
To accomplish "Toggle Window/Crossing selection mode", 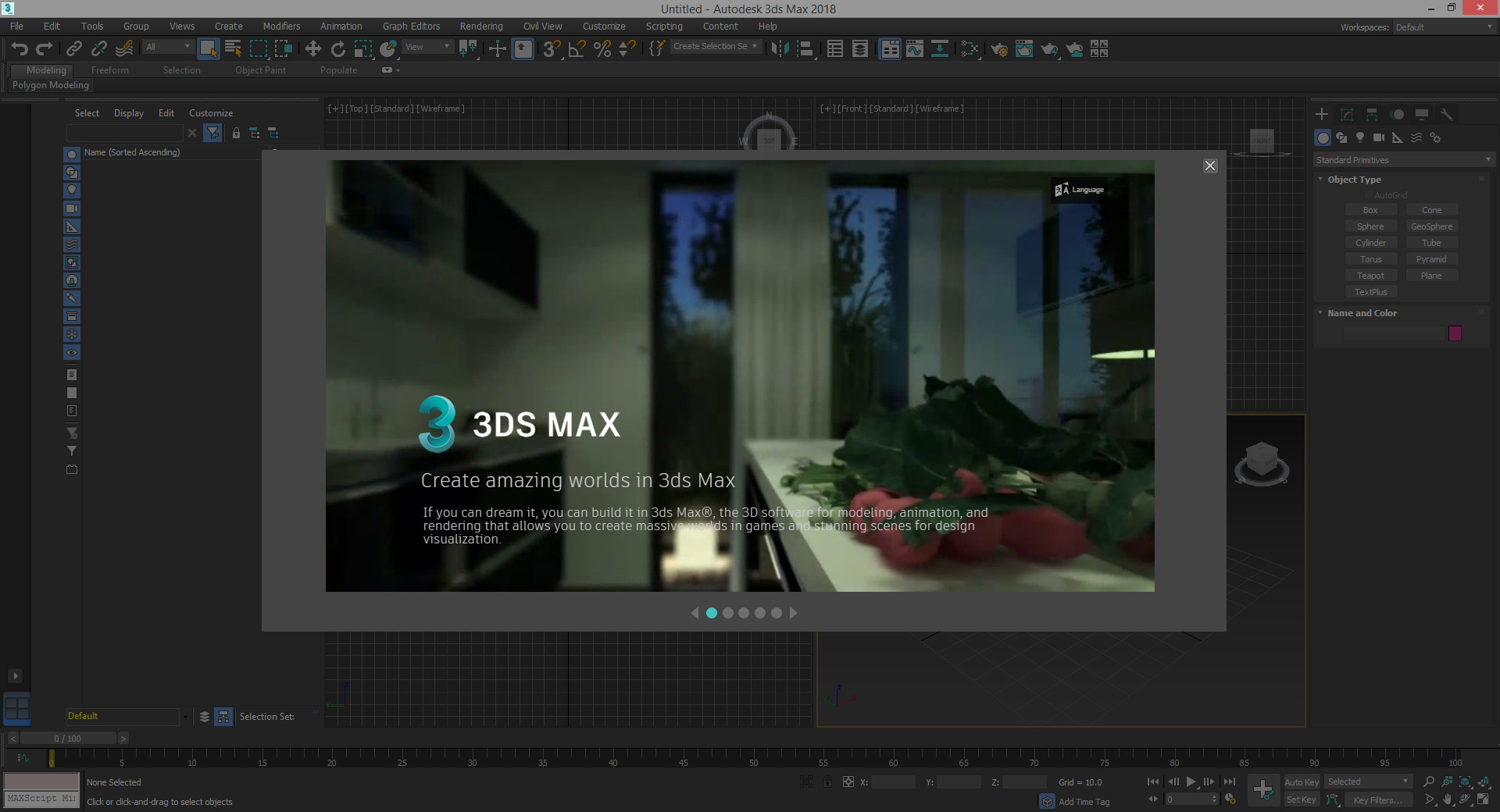I will (283, 49).
